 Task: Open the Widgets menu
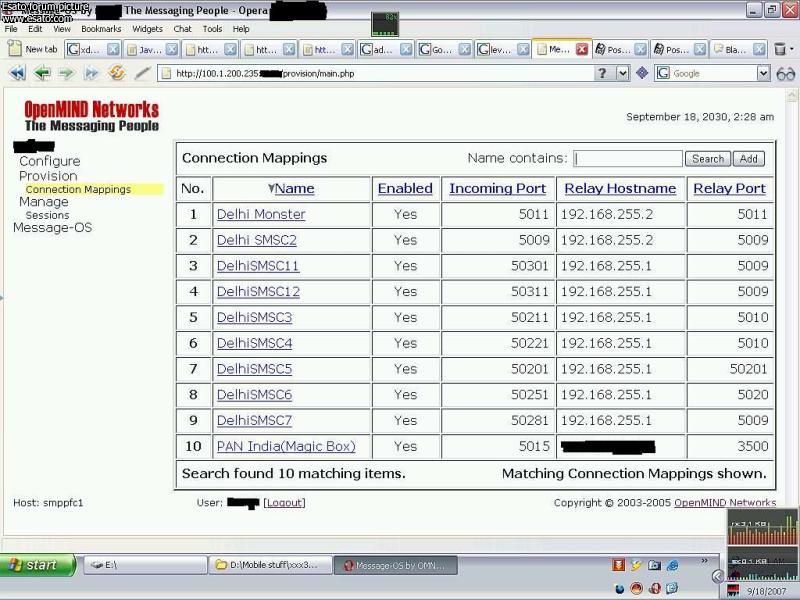(x=147, y=29)
